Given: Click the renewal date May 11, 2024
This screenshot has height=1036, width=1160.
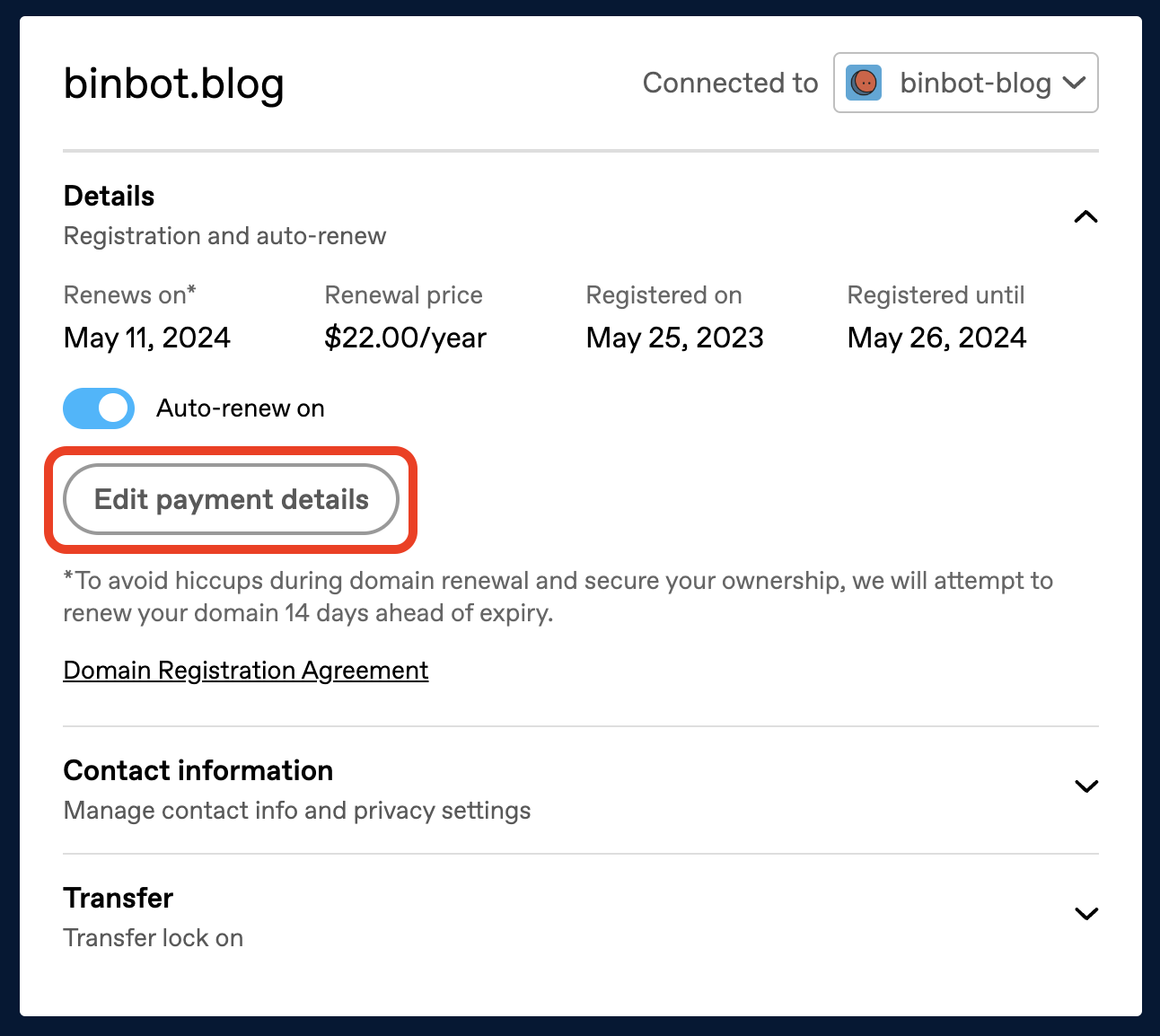Looking at the screenshot, I should point(147,338).
